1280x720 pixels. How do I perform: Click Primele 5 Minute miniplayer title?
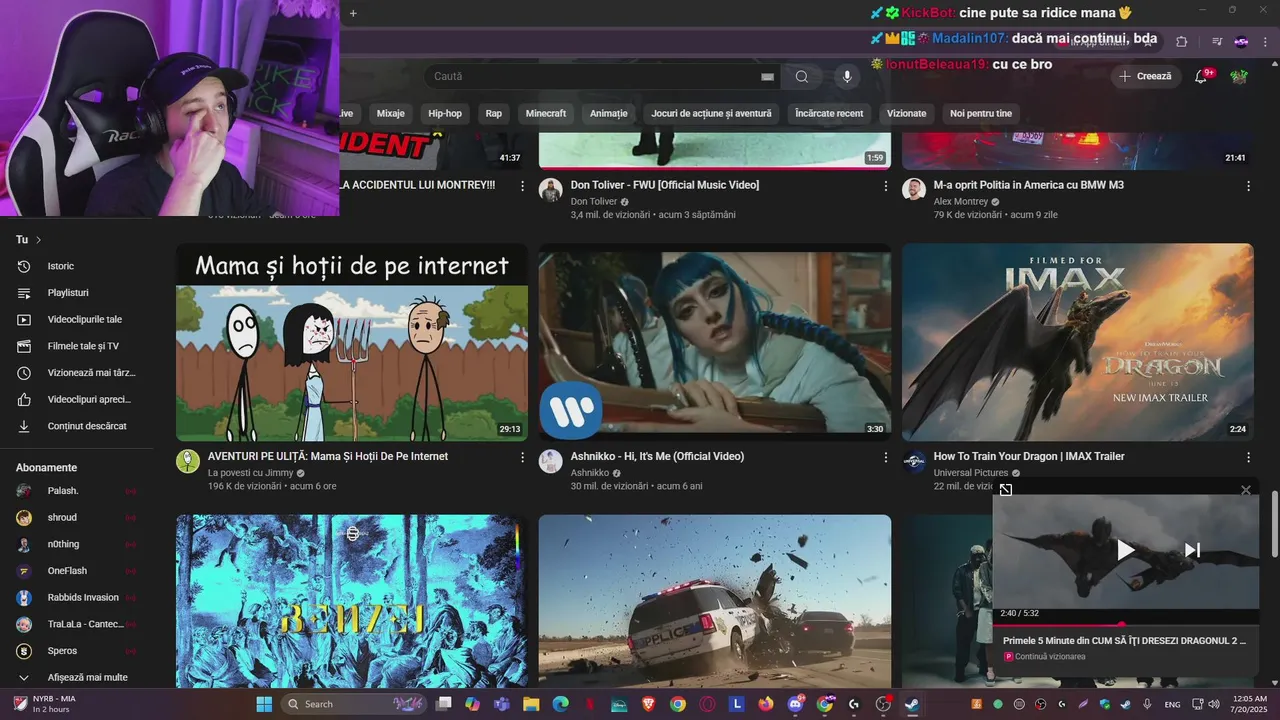click(x=1125, y=641)
